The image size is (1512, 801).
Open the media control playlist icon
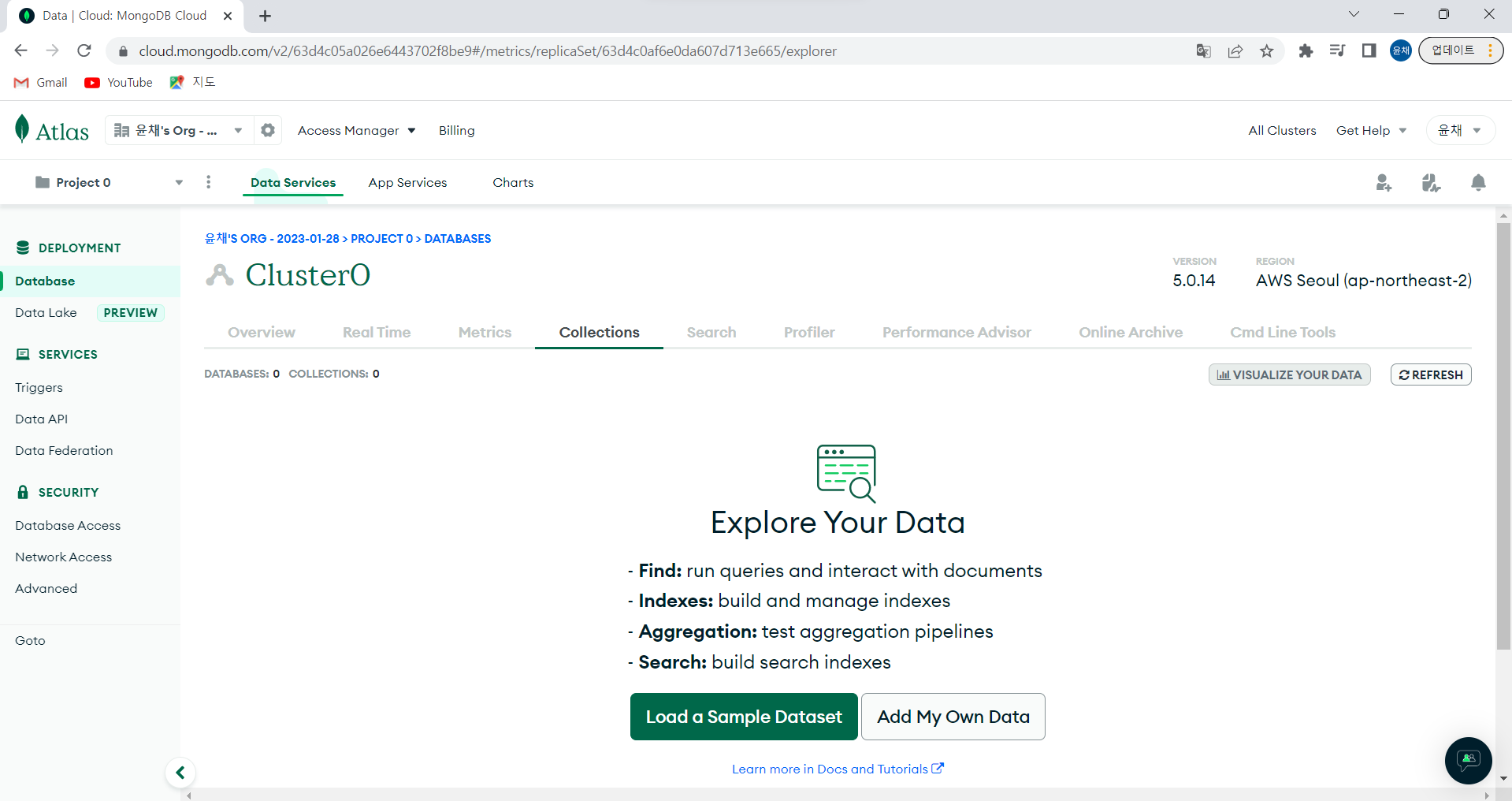pos(1337,51)
